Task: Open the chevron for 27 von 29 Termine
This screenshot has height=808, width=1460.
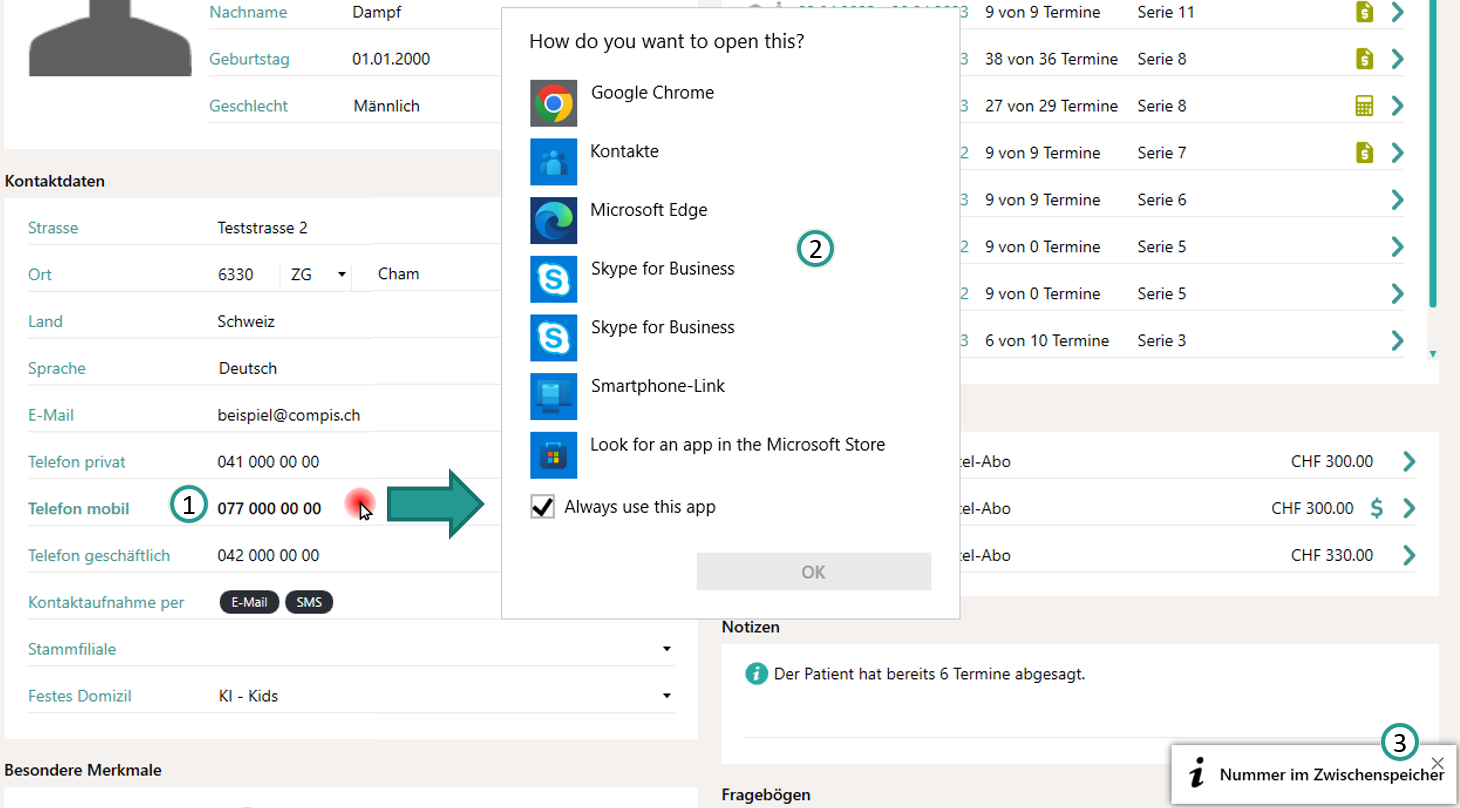Action: point(1398,106)
